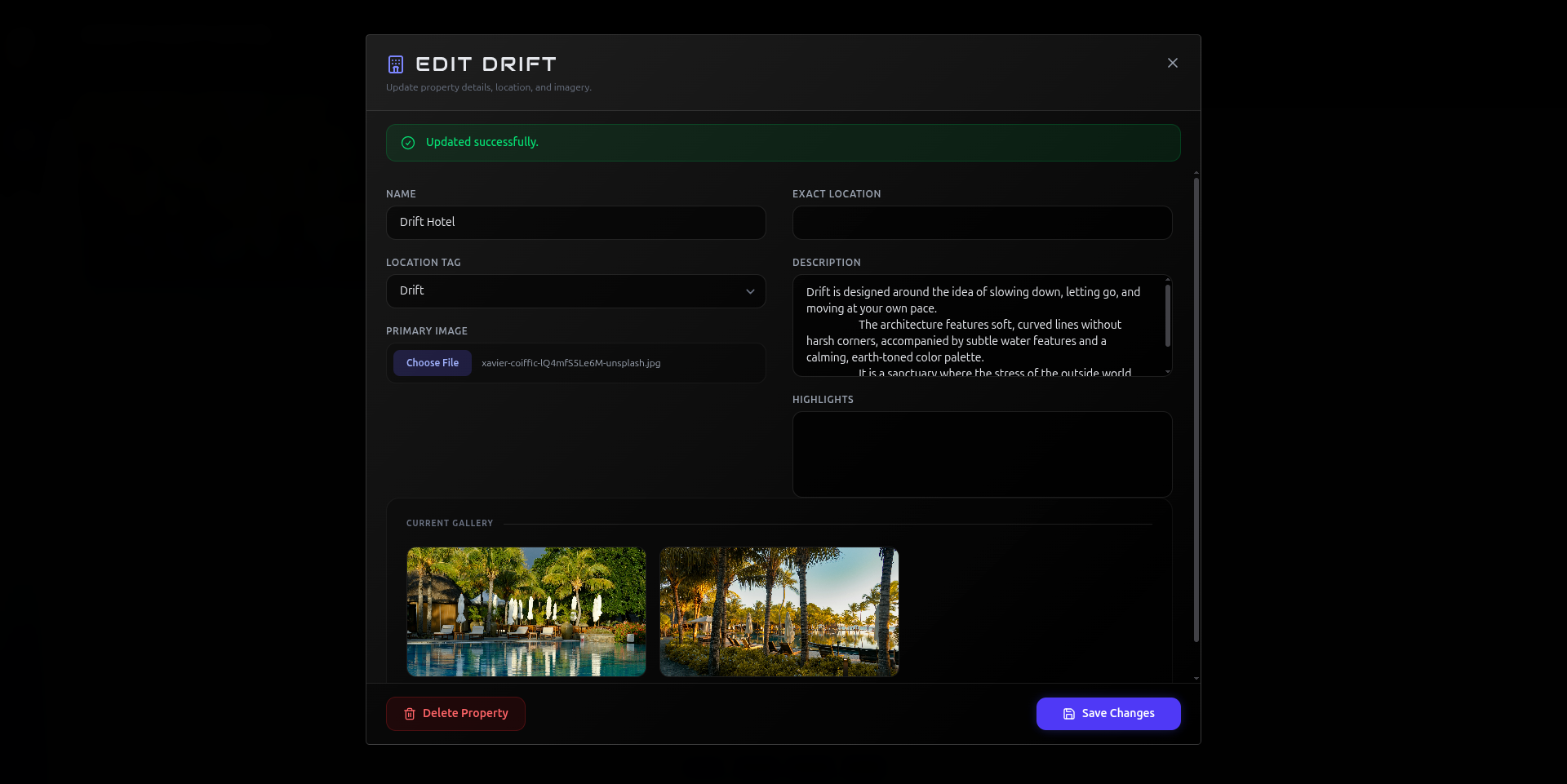Click the empty Highlights text area

click(x=983, y=454)
